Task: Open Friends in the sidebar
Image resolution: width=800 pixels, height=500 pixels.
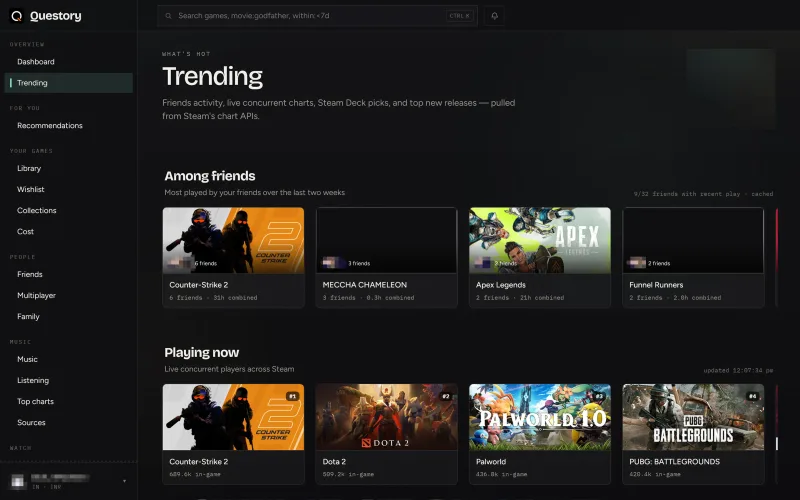Action: (x=69, y=274)
